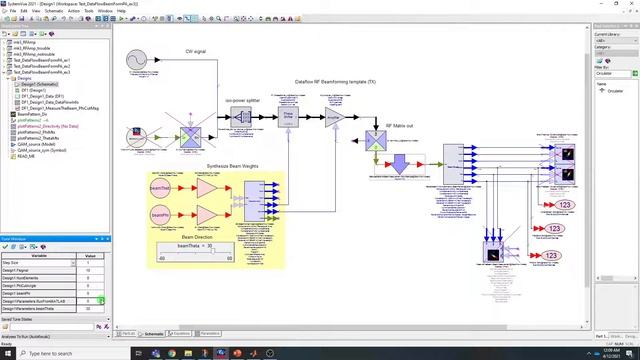This screenshot has width=640, height=360.
Task: Click the magnifier Zoom icon in the toolbar
Action: pos(219,19)
